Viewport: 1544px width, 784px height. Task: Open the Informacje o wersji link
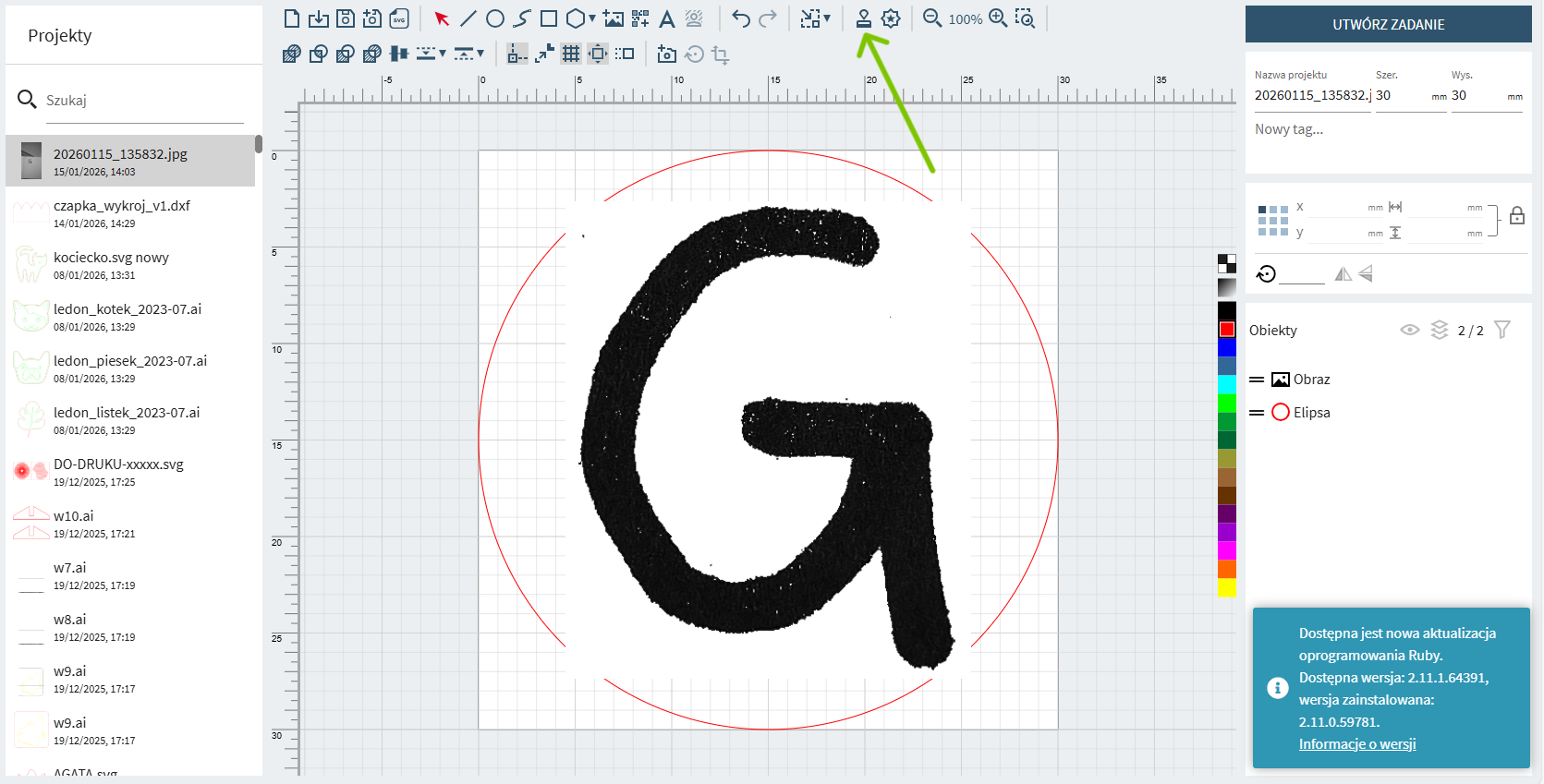[x=1356, y=744]
